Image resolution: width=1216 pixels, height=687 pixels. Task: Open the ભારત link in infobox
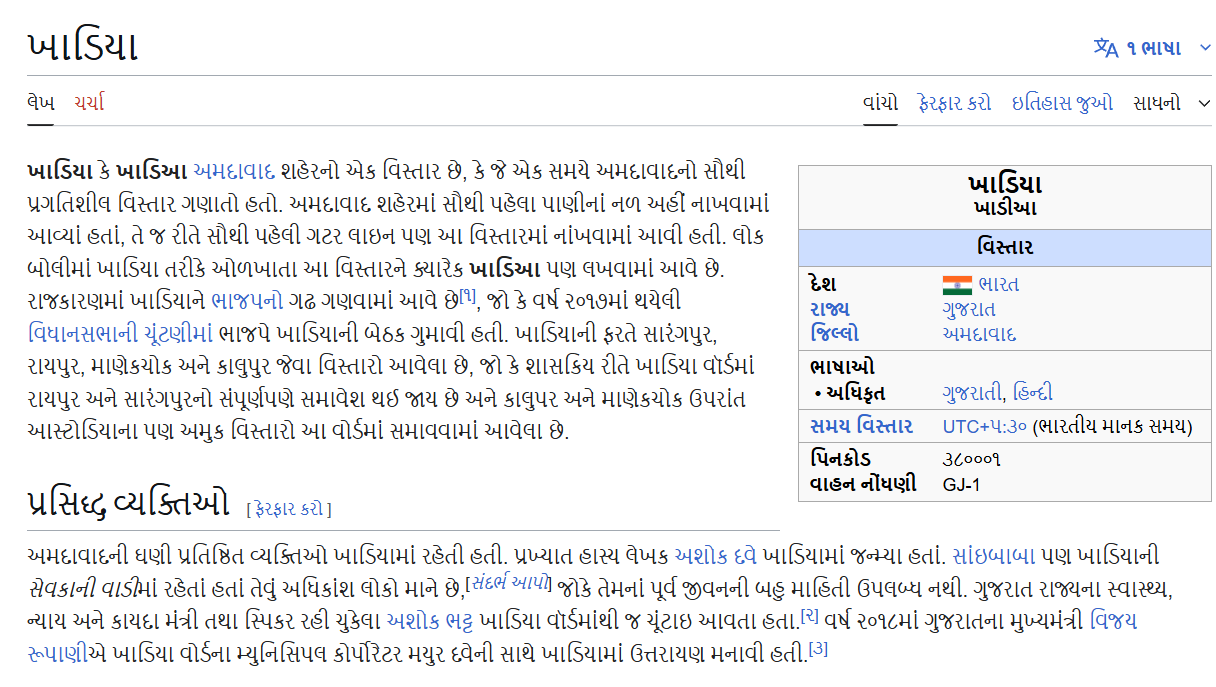[998, 284]
